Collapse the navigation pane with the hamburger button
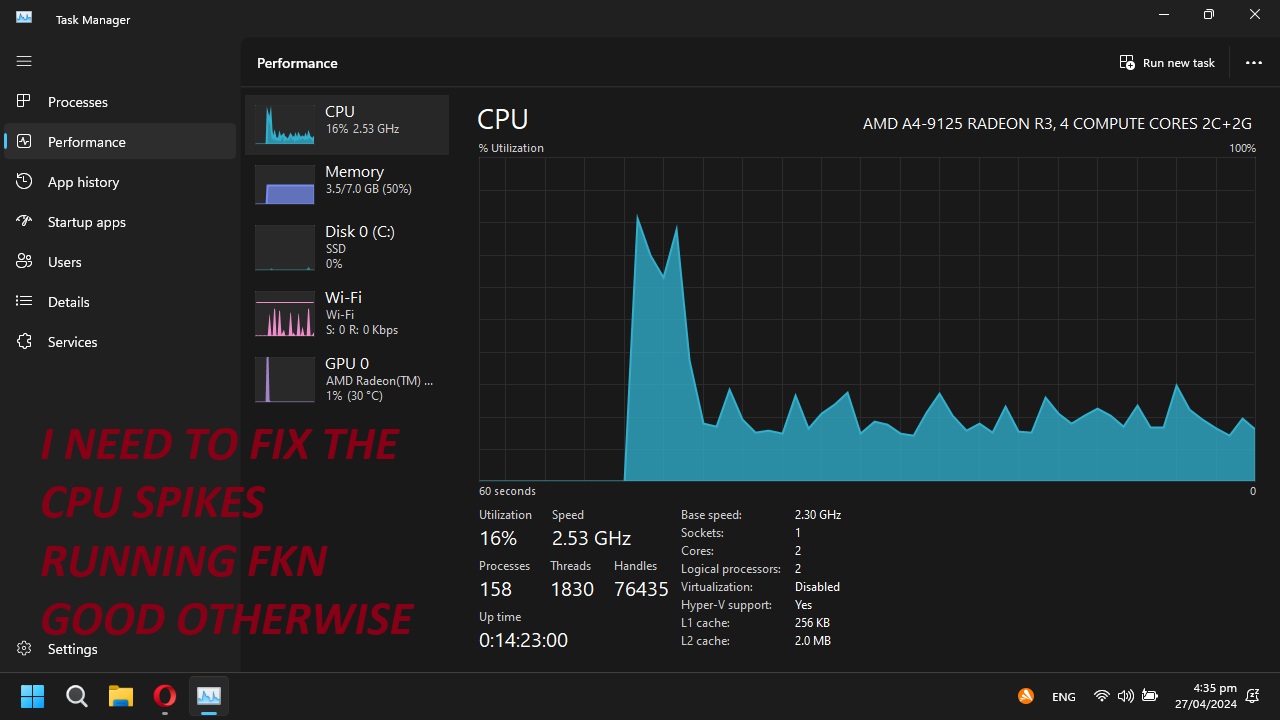 point(24,61)
